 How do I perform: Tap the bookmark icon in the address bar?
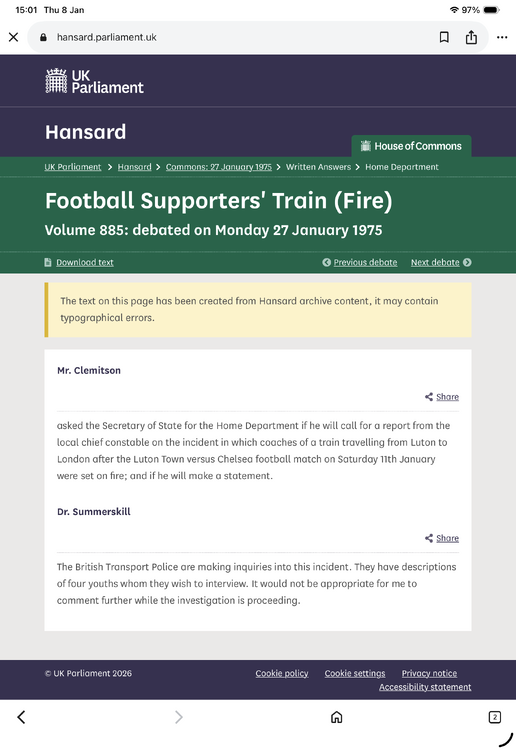point(444,37)
